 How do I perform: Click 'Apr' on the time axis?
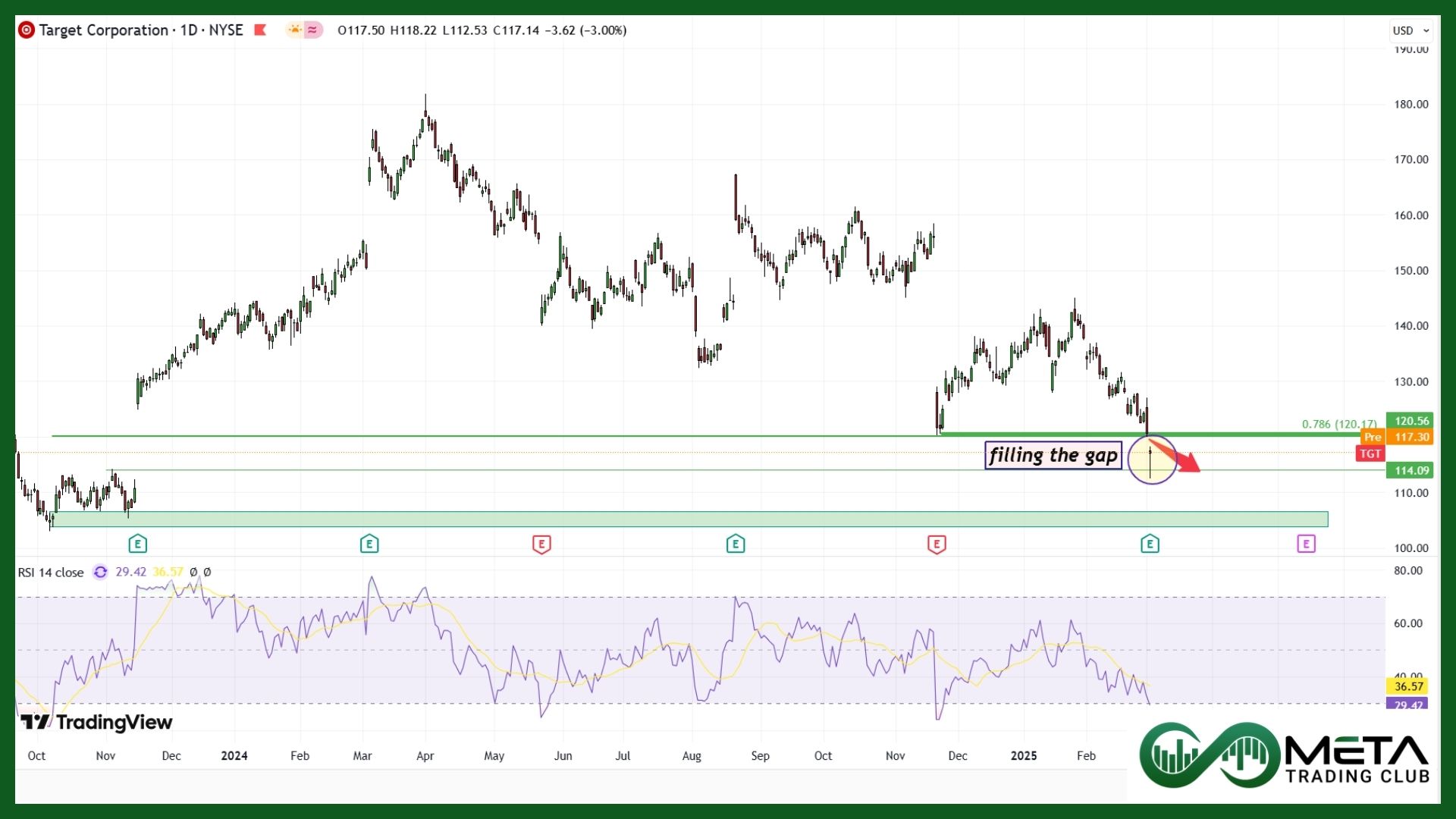coord(425,756)
